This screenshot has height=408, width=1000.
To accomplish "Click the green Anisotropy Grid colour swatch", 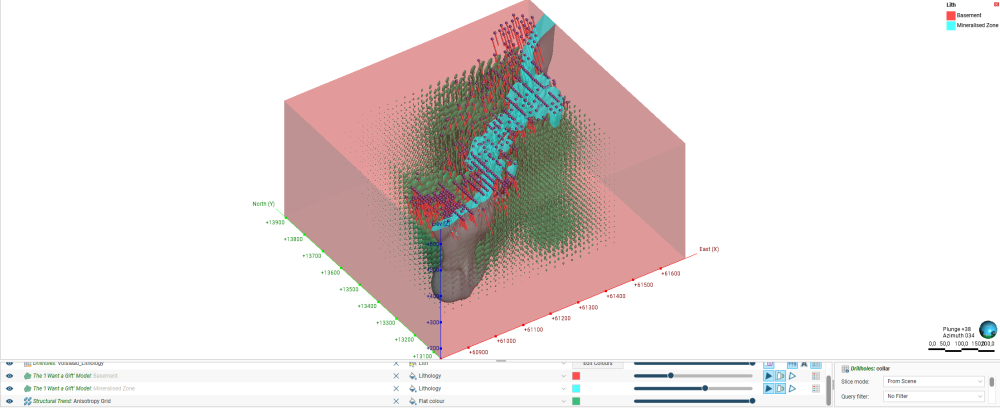I will pos(576,401).
